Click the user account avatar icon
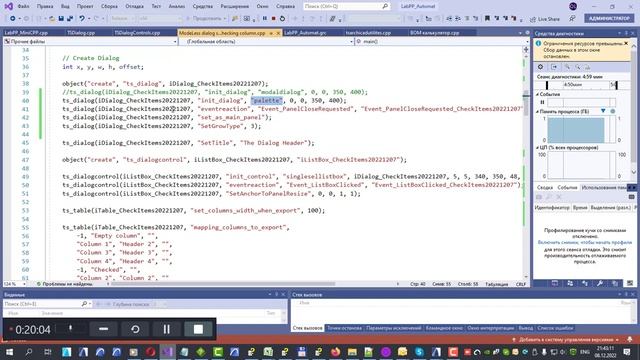Image resolution: width=640 pixels, height=360 pixels. 573,6
